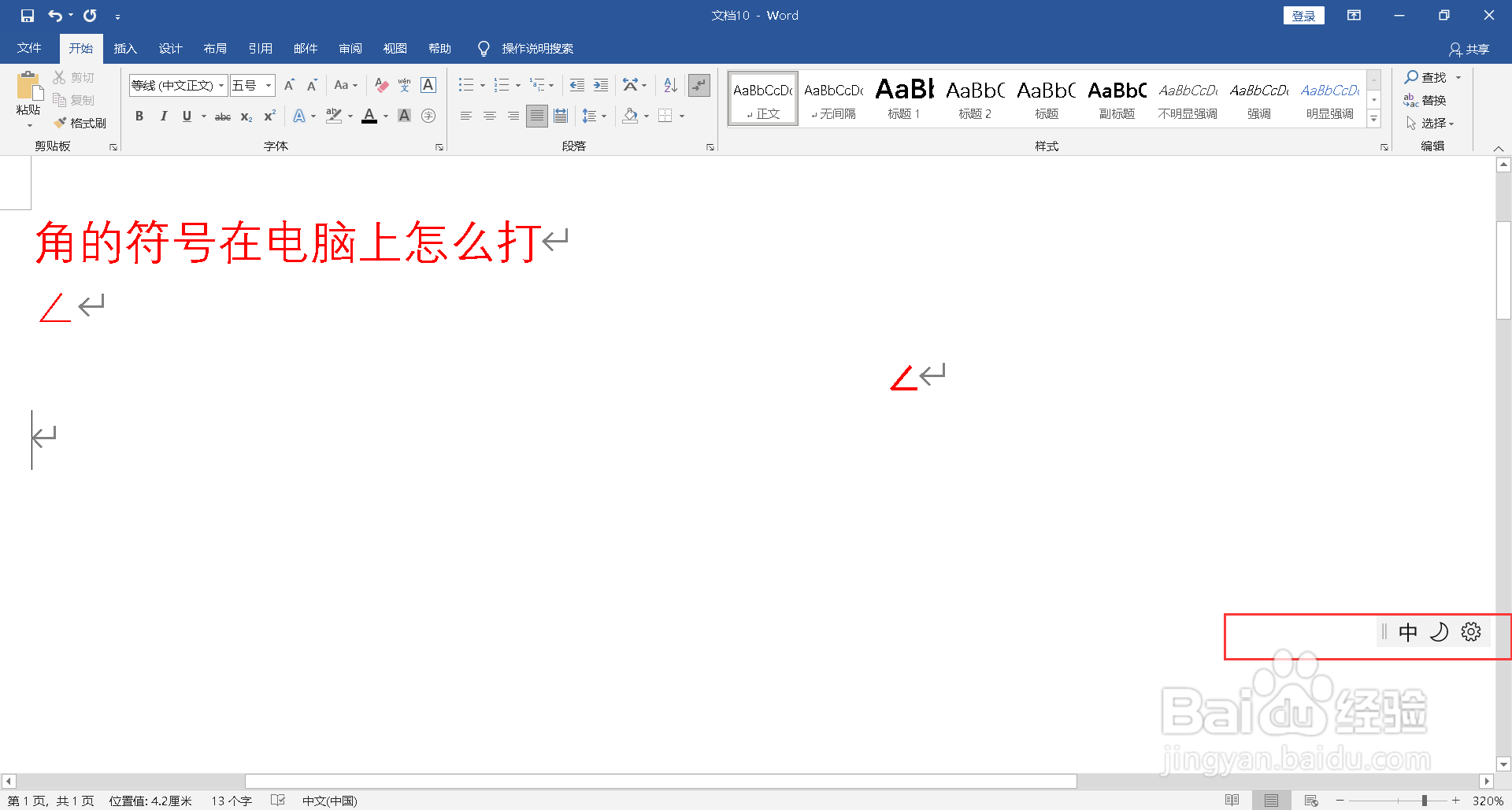Open the Replace 替换 tool
The width and height of the screenshot is (1512, 810).
1425,100
